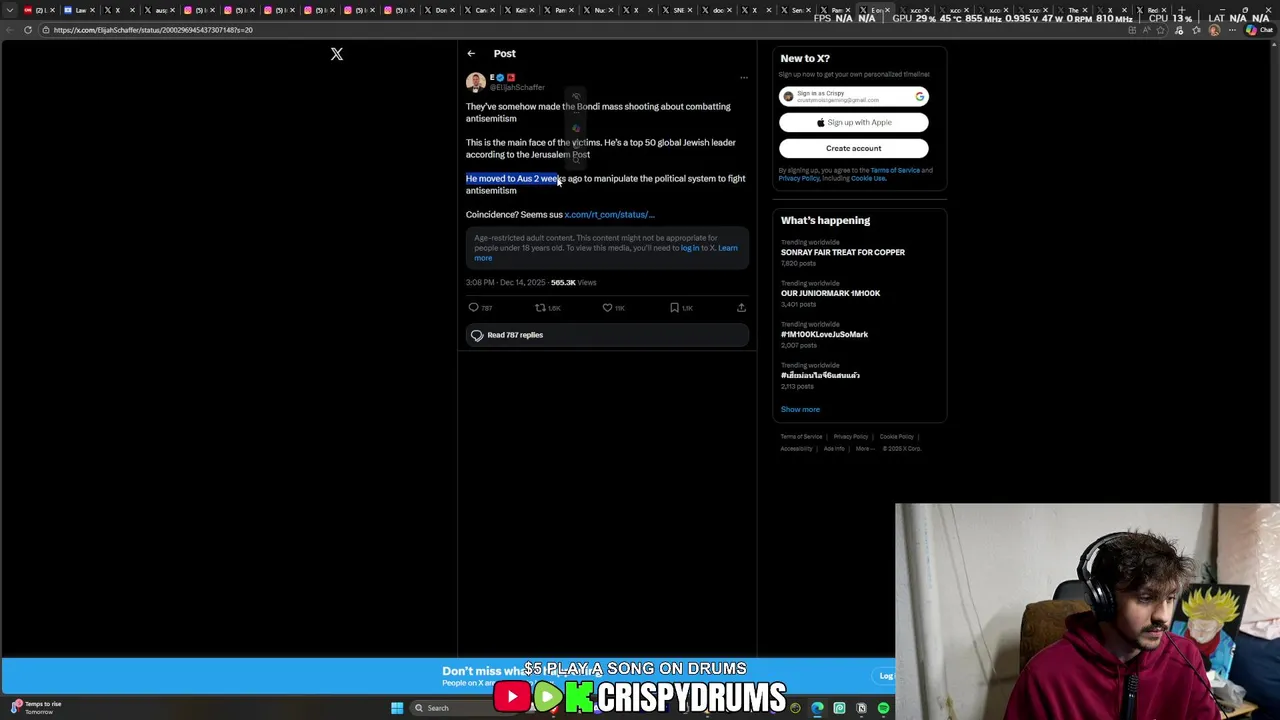Open footer Terms of Service link
The image size is (1280, 720).
(801, 437)
